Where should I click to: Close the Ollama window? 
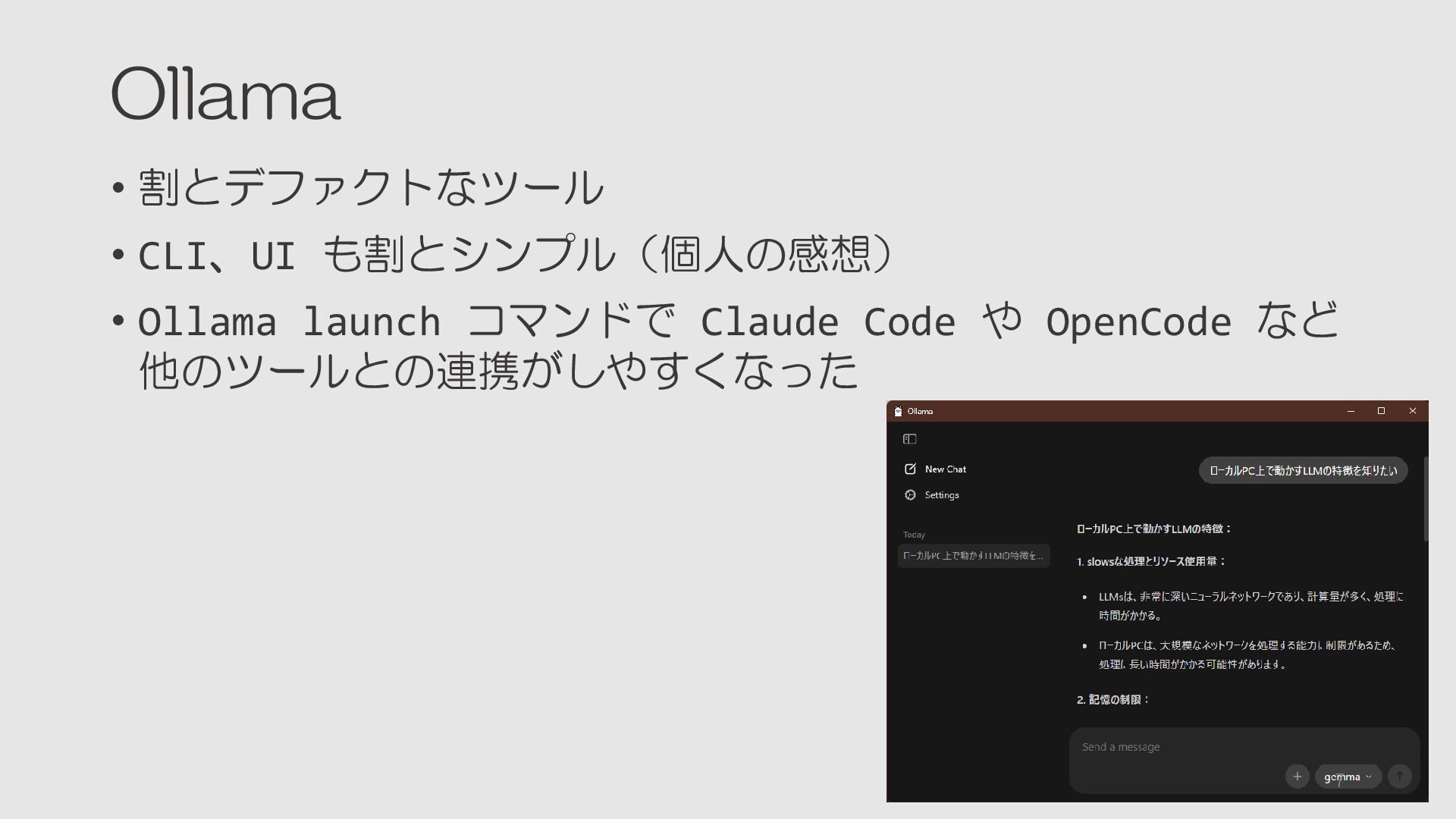tap(1412, 411)
